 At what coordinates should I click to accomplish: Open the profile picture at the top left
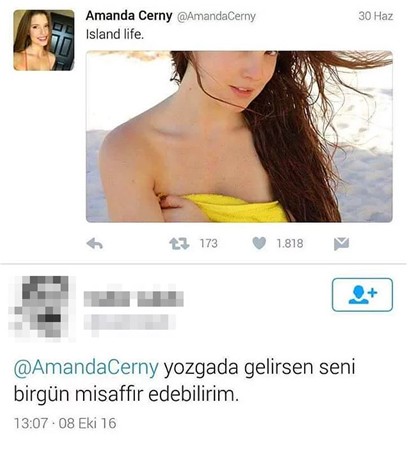click(x=44, y=40)
